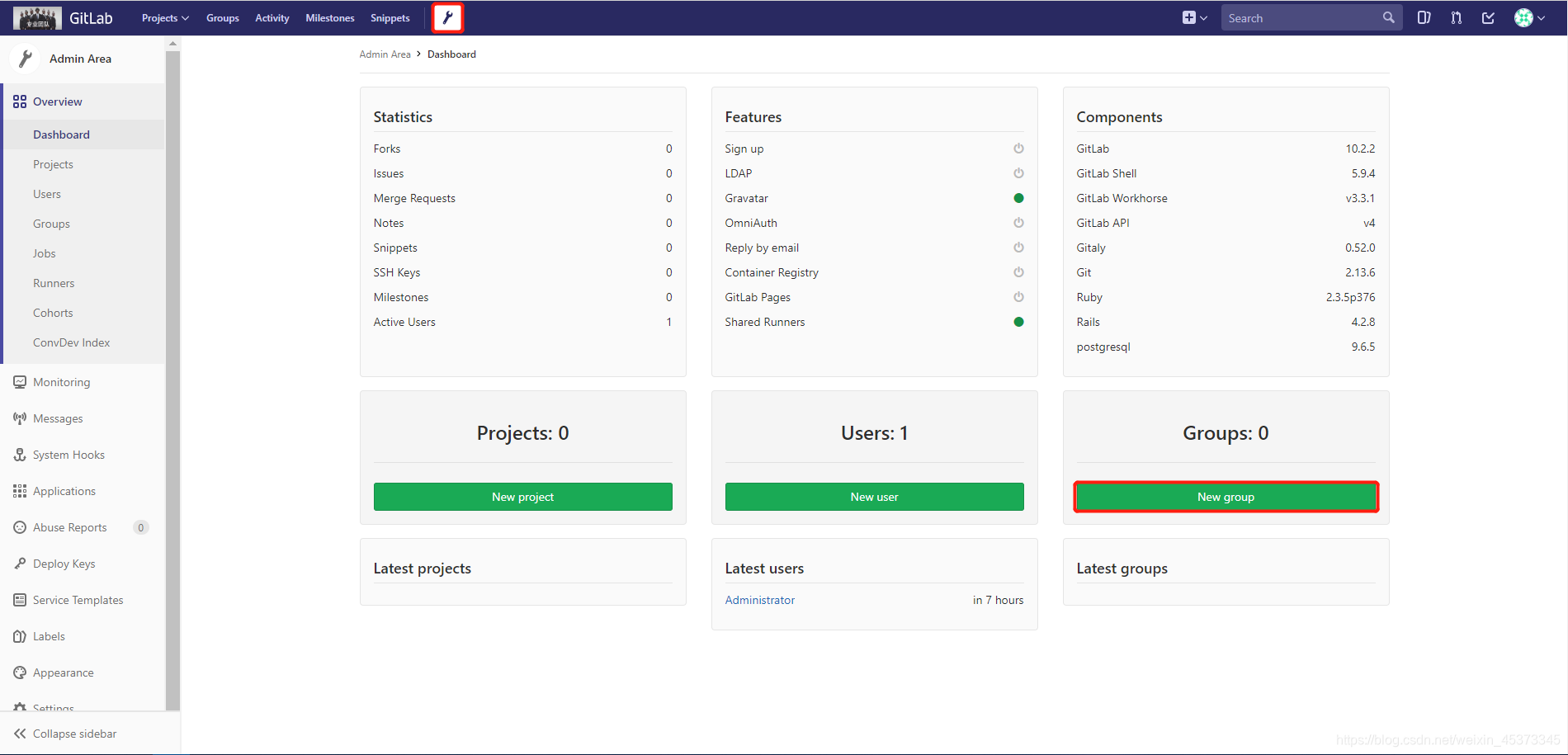Screen dimensions: 1568x755
Task: Click the Monitoring monitor icon
Action: coord(20,382)
